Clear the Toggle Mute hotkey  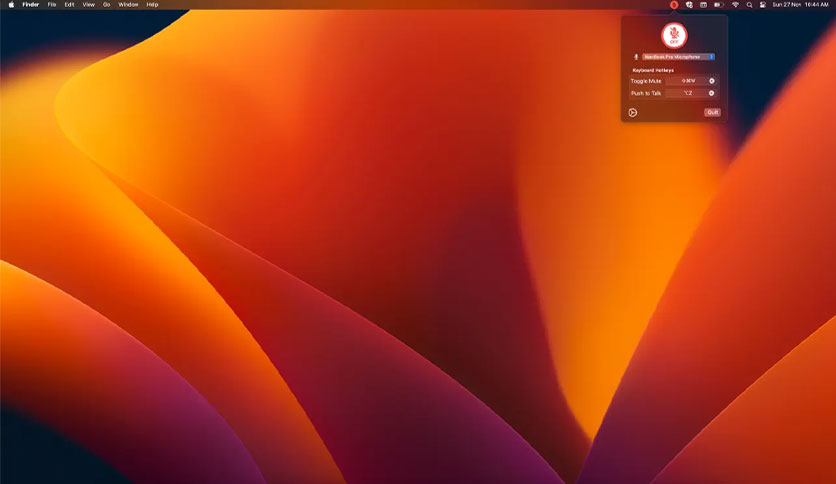(711, 81)
